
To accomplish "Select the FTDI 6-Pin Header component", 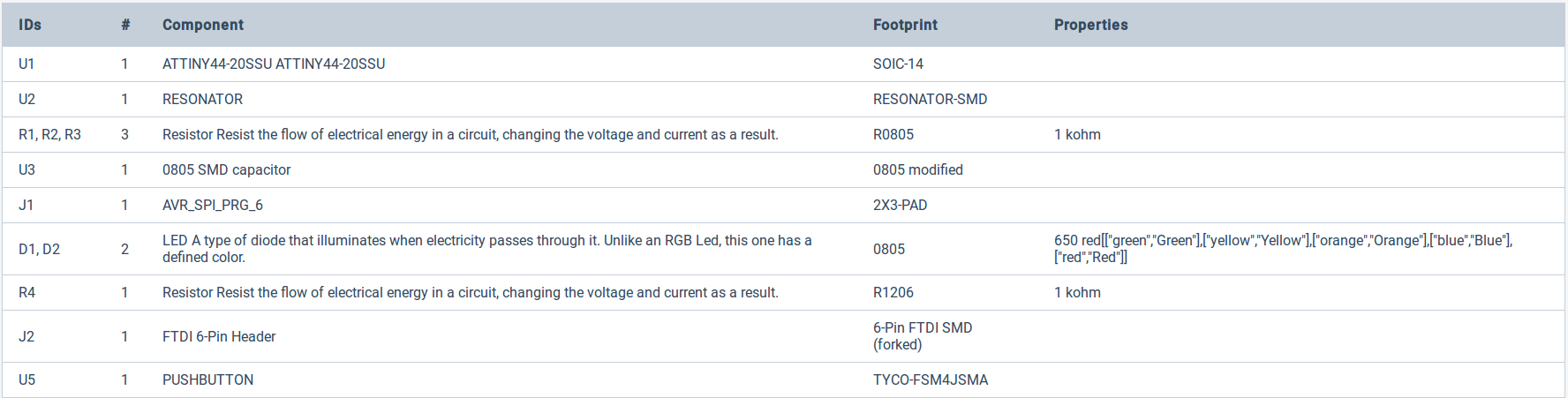I will coord(219,336).
